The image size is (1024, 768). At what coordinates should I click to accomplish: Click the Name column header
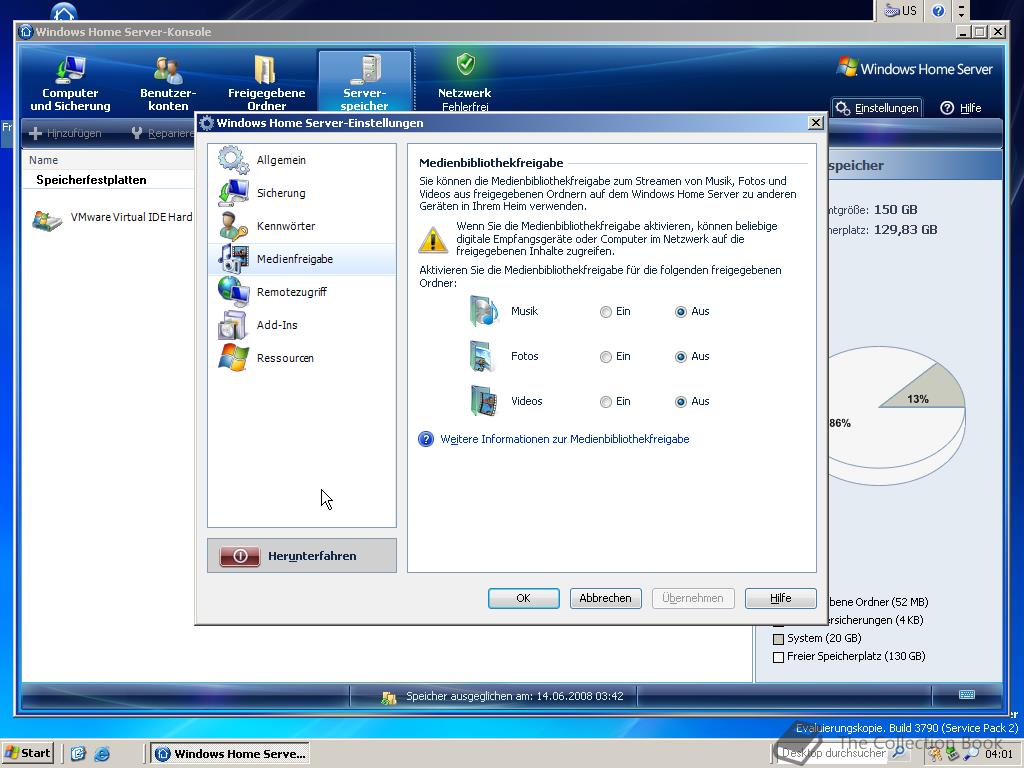[108, 161]
